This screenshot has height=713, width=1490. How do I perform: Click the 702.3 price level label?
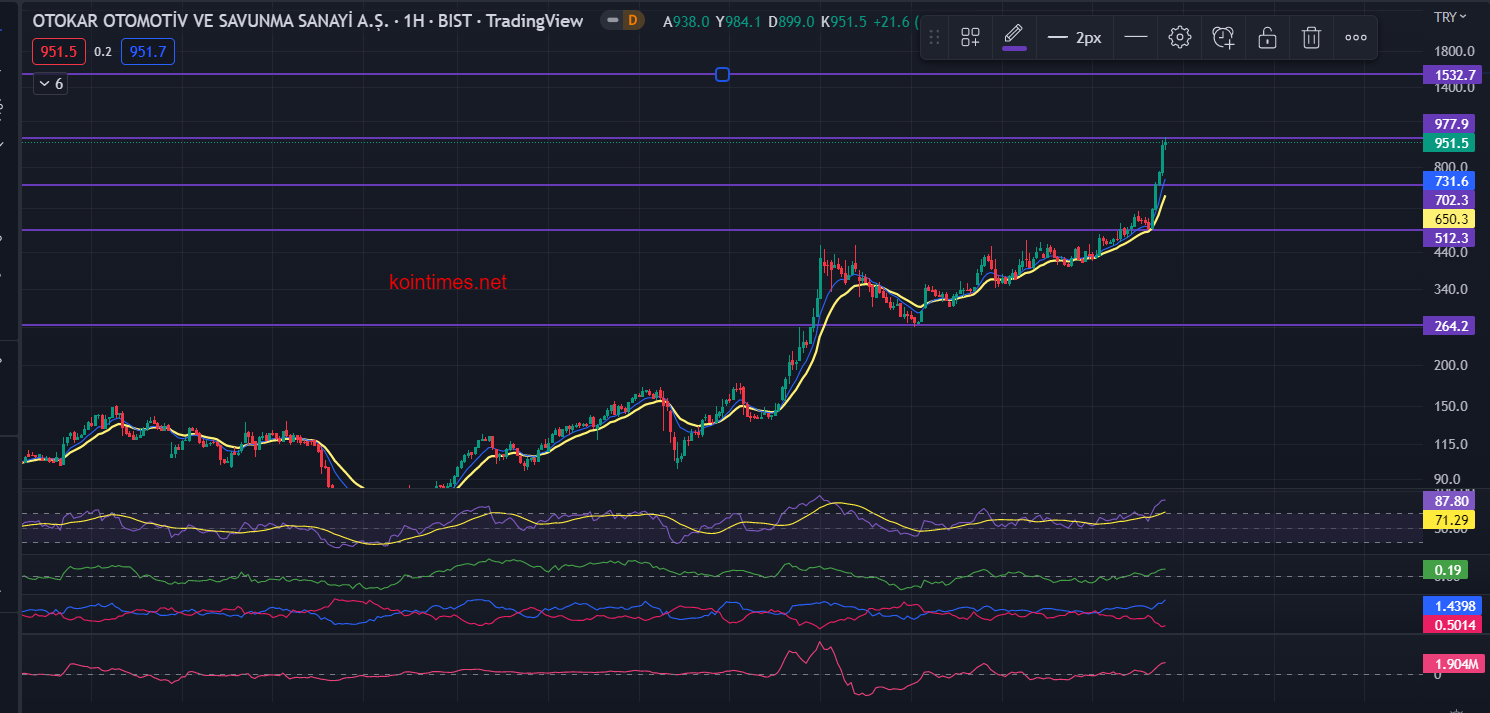(1448, 200)
